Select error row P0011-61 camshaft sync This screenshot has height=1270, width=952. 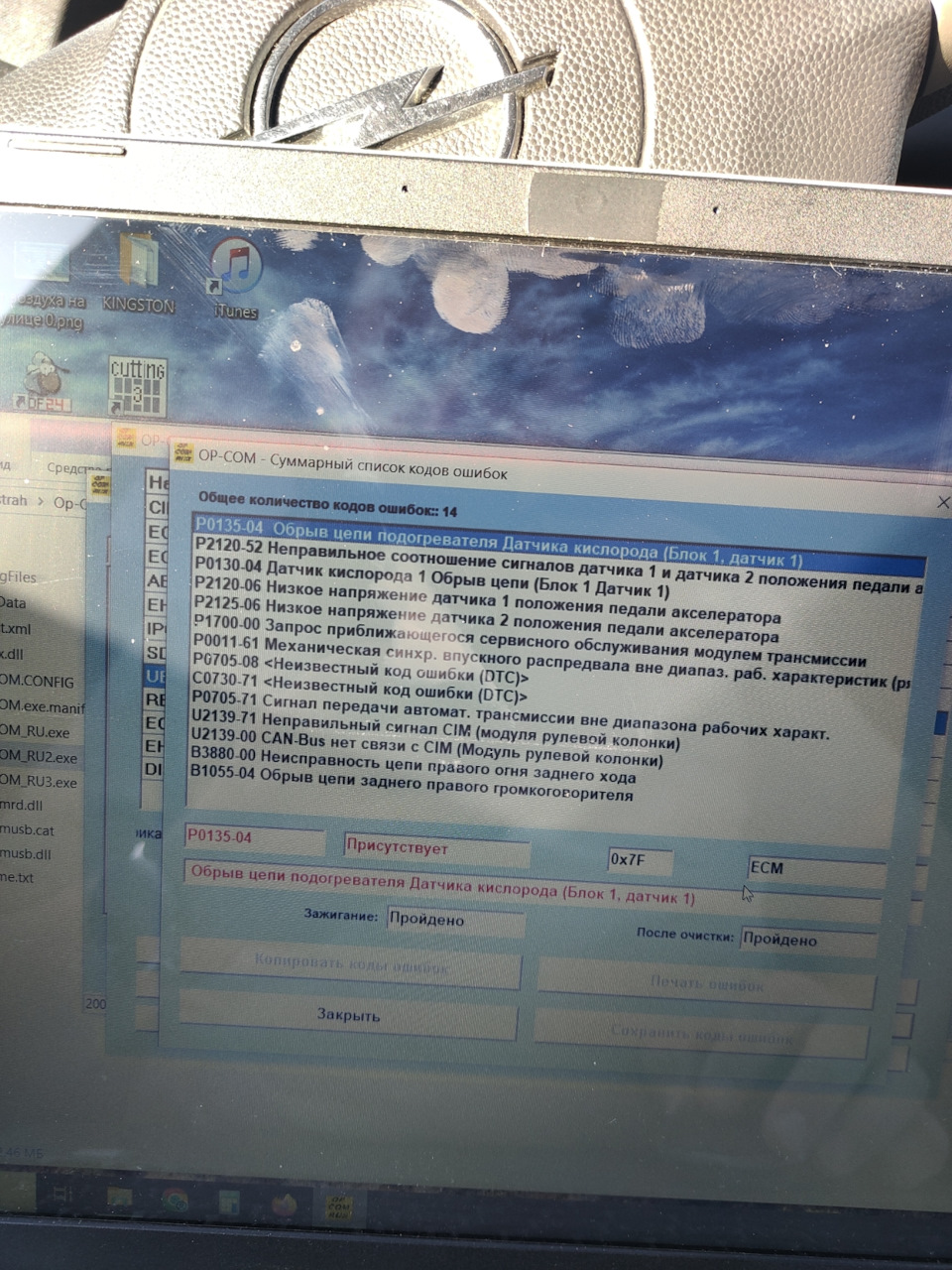point(551,664)
